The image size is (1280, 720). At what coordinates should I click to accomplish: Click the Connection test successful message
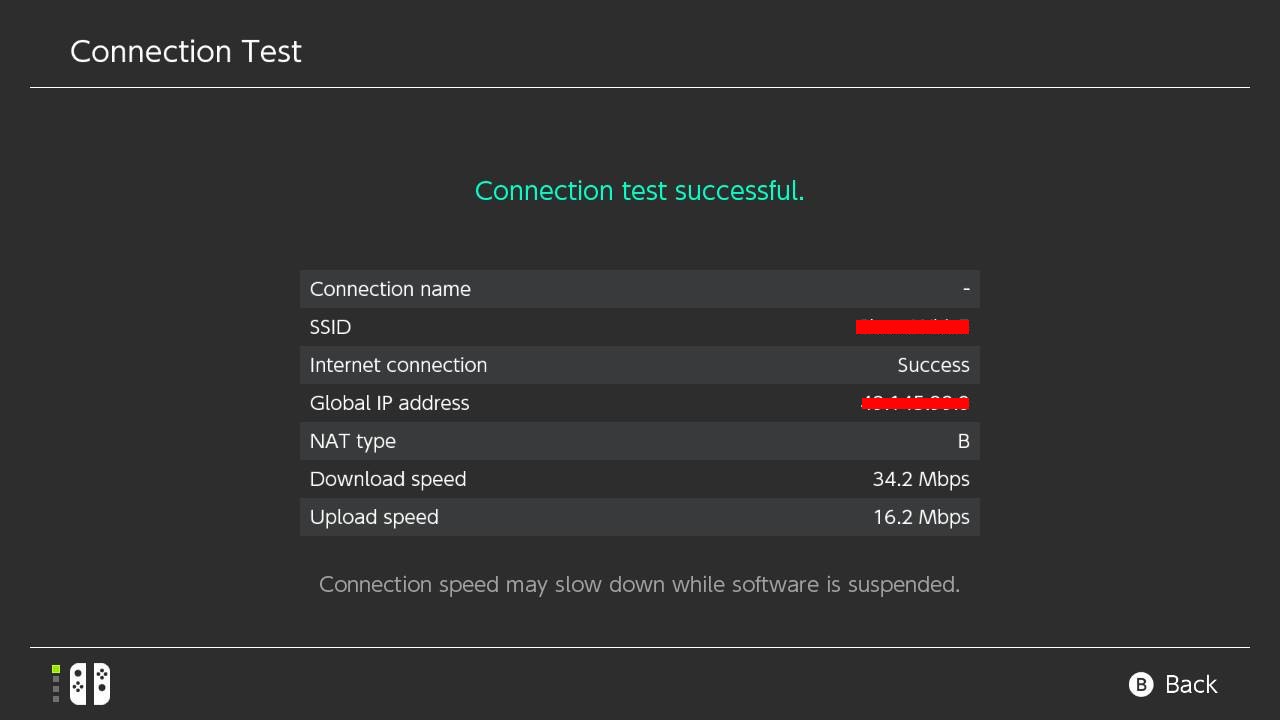click(x=640, y=191)
